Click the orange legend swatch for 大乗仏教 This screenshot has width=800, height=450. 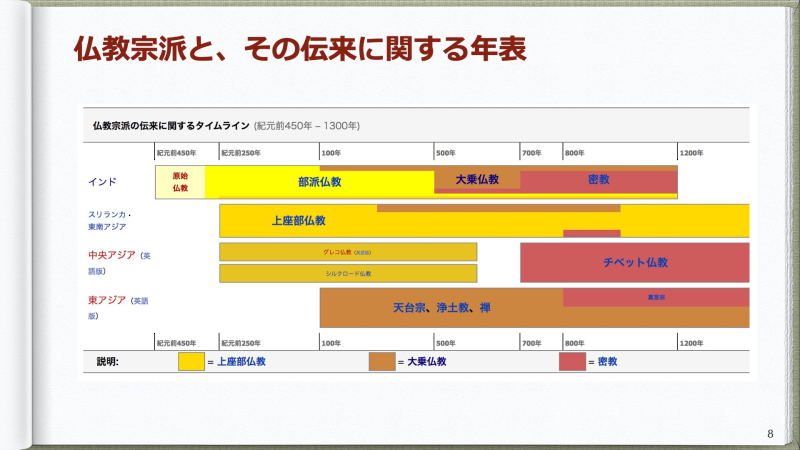[382, 362]
